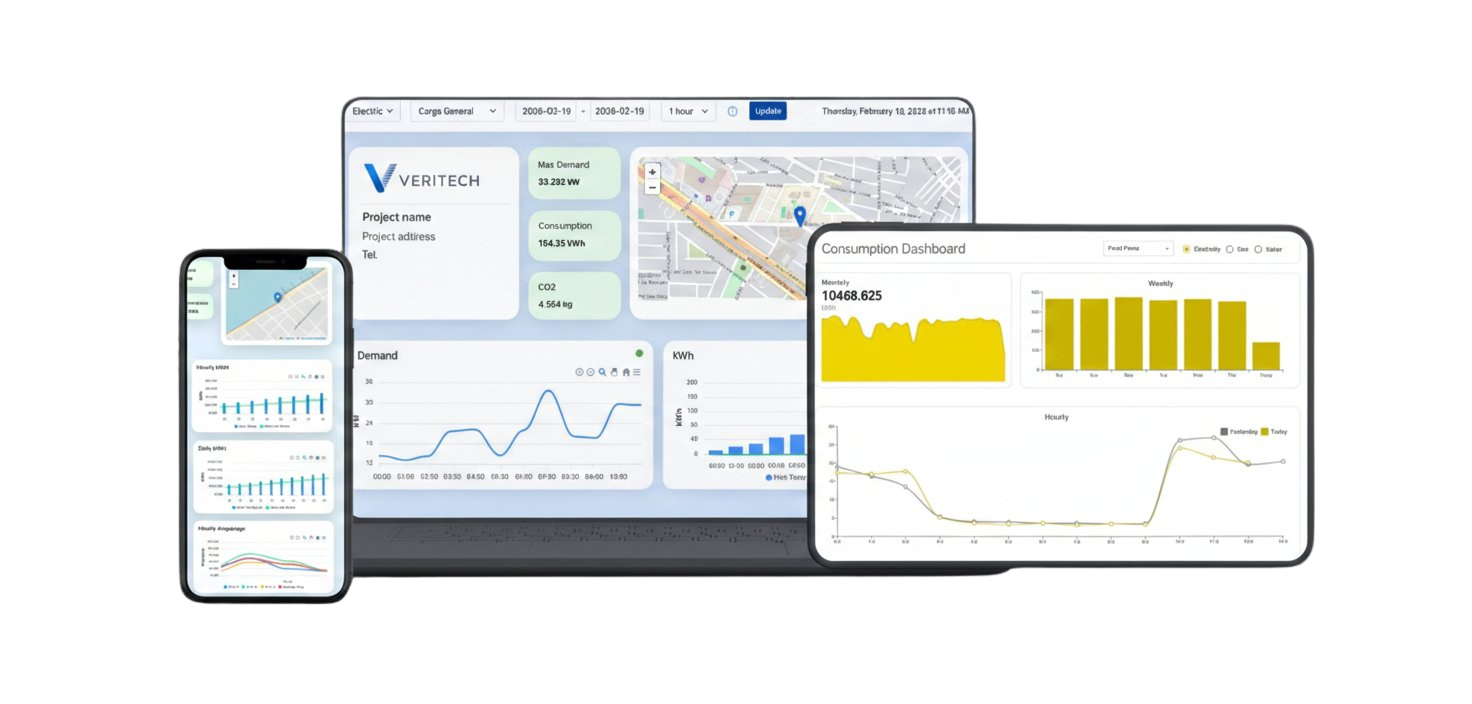Select the Gas radio button on tablet

pyautogui.click(x=1229, y=249)
